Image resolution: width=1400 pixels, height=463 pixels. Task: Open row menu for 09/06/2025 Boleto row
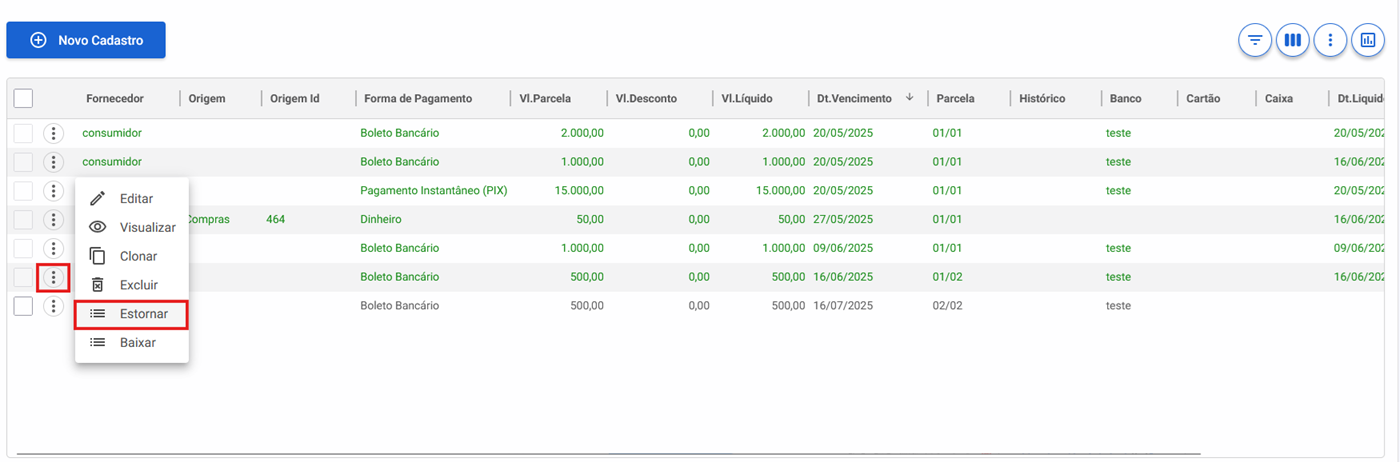tap(53, 248)
